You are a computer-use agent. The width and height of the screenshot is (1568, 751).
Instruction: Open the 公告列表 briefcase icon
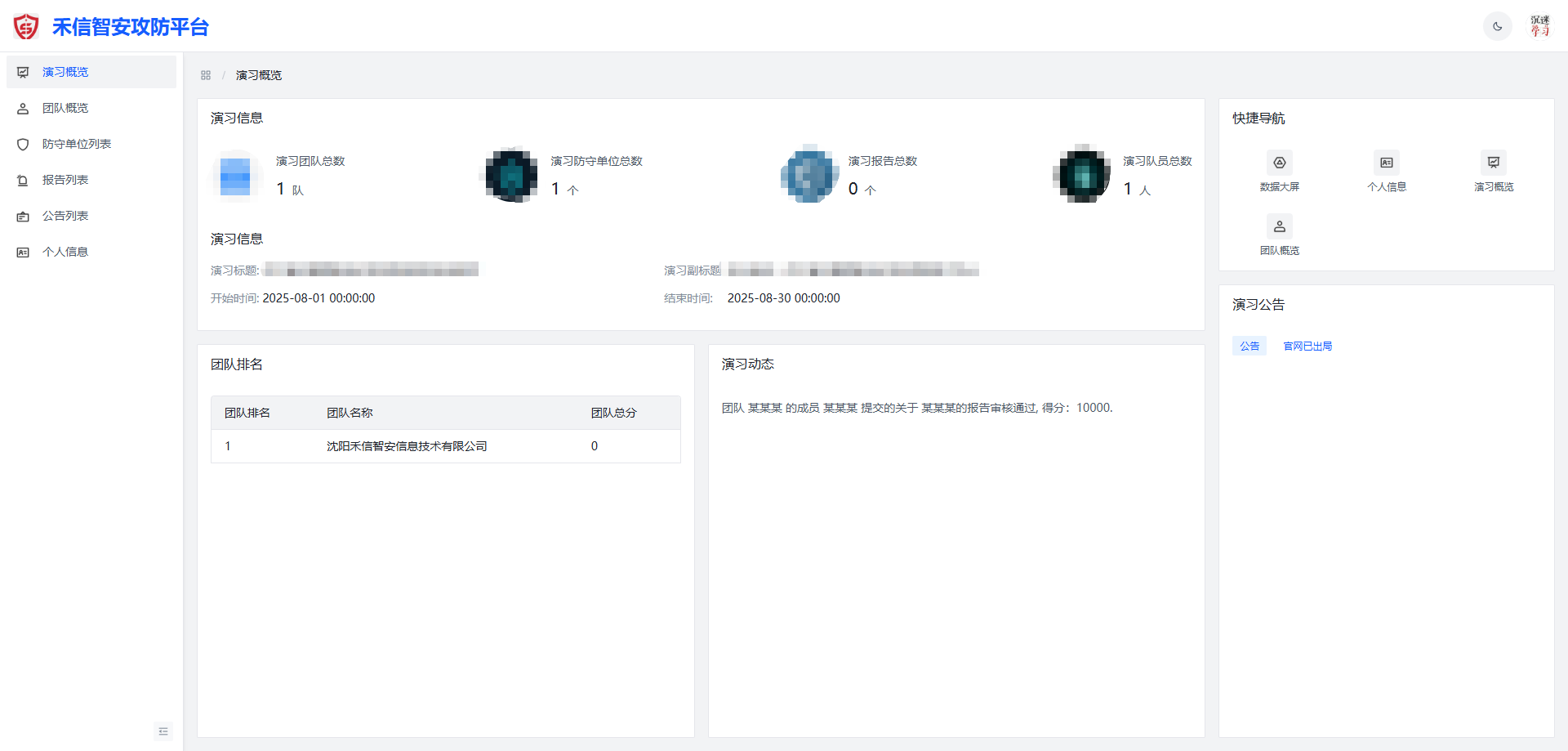point(23,216)
